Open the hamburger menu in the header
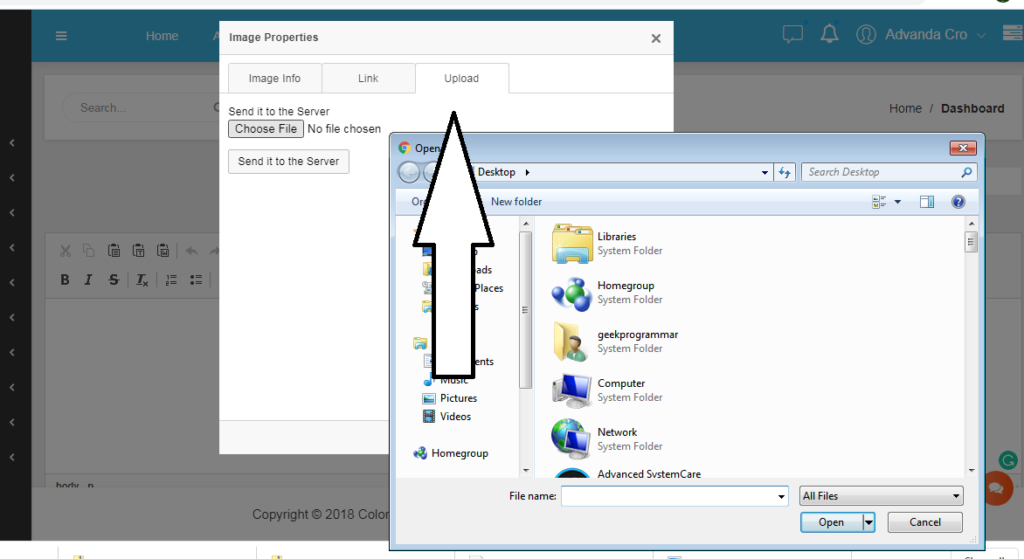Screen dimensions: 1024x559 61,36
